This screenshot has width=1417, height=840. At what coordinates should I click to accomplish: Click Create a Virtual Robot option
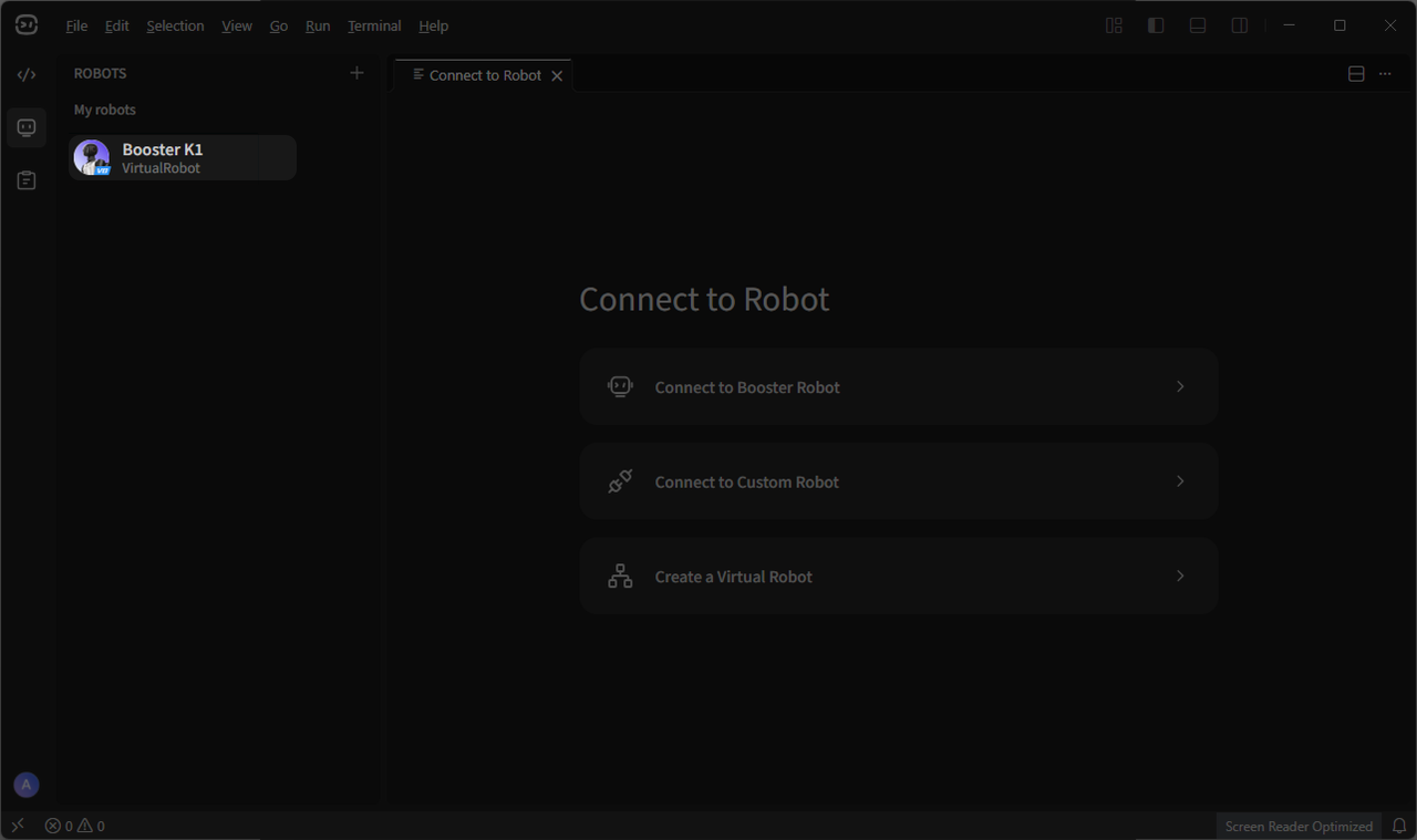point(898,575)
